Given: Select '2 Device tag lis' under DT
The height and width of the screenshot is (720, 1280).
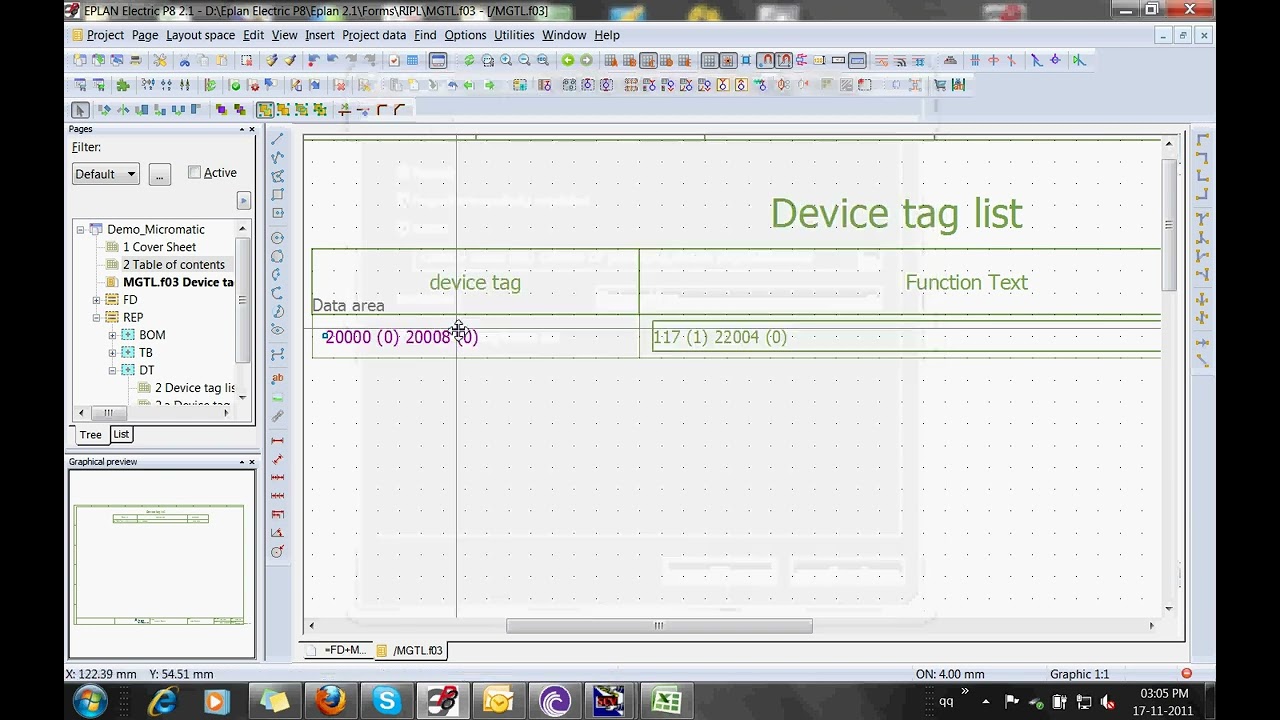Looking at the screenshot, I should (195, 388).
